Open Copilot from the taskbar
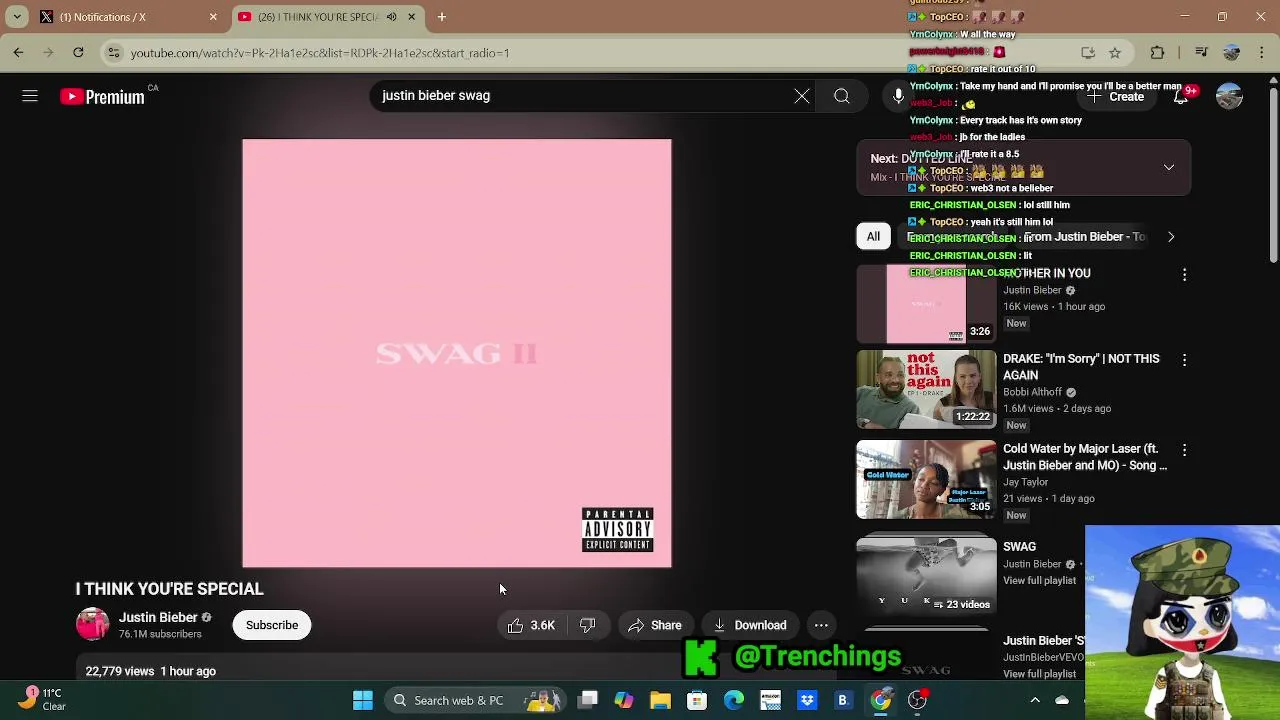The height and width of the screenshot is (720, 1280). tap(624, 700)
